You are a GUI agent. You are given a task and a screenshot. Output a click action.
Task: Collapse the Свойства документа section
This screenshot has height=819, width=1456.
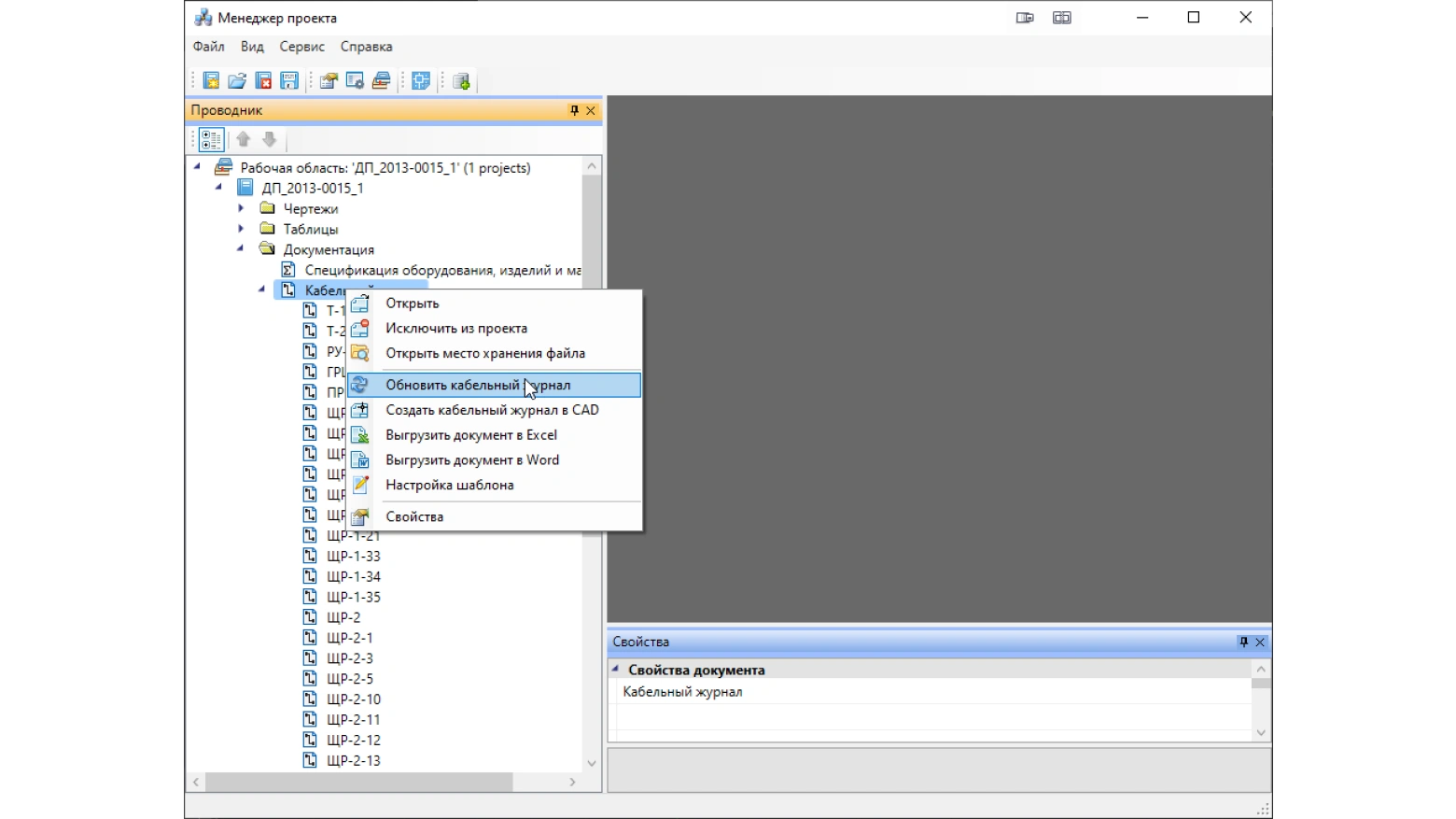click(616, 669)
